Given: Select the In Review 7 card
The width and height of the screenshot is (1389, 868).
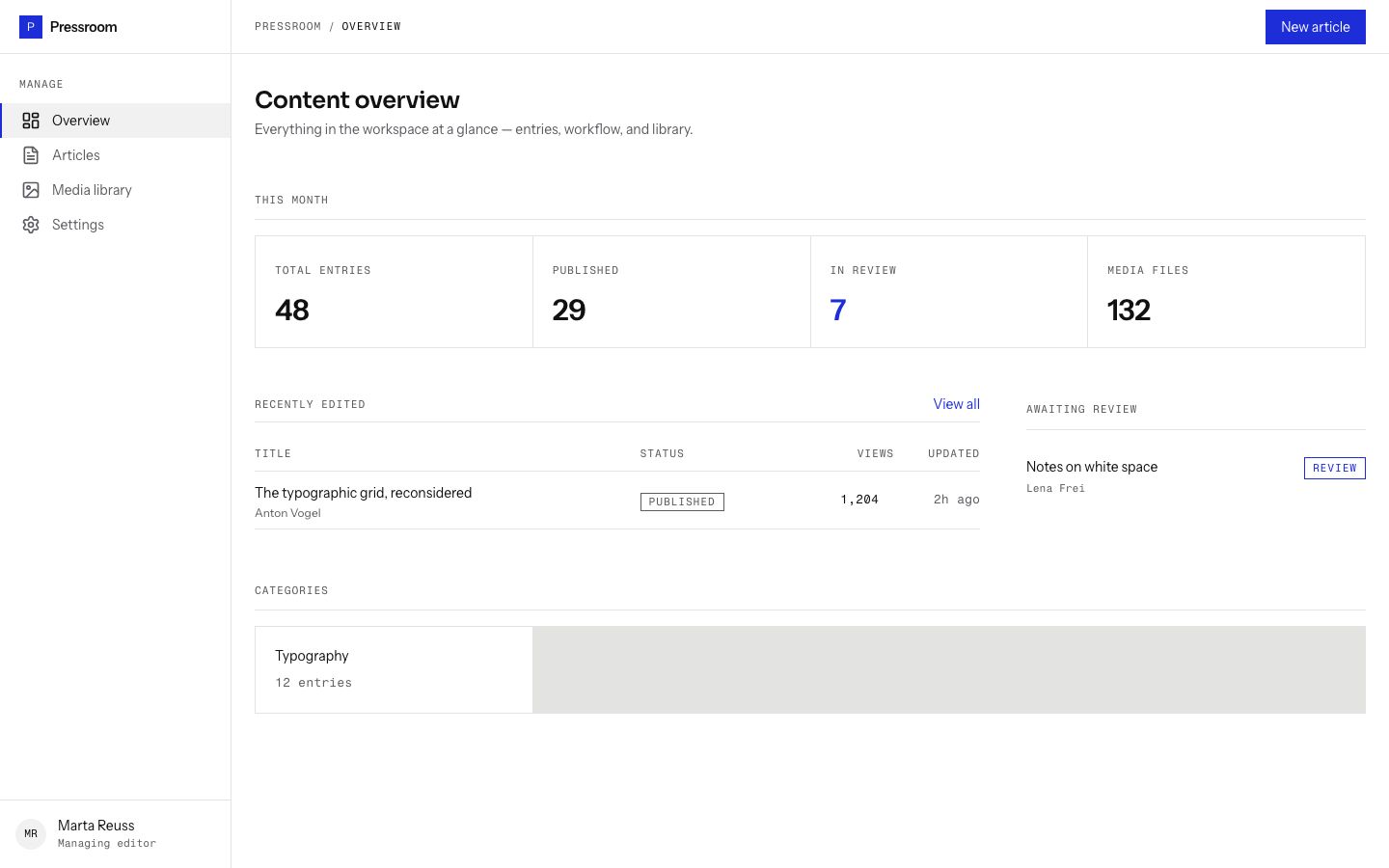Looking at the screenshot, I should click(949, 291).
